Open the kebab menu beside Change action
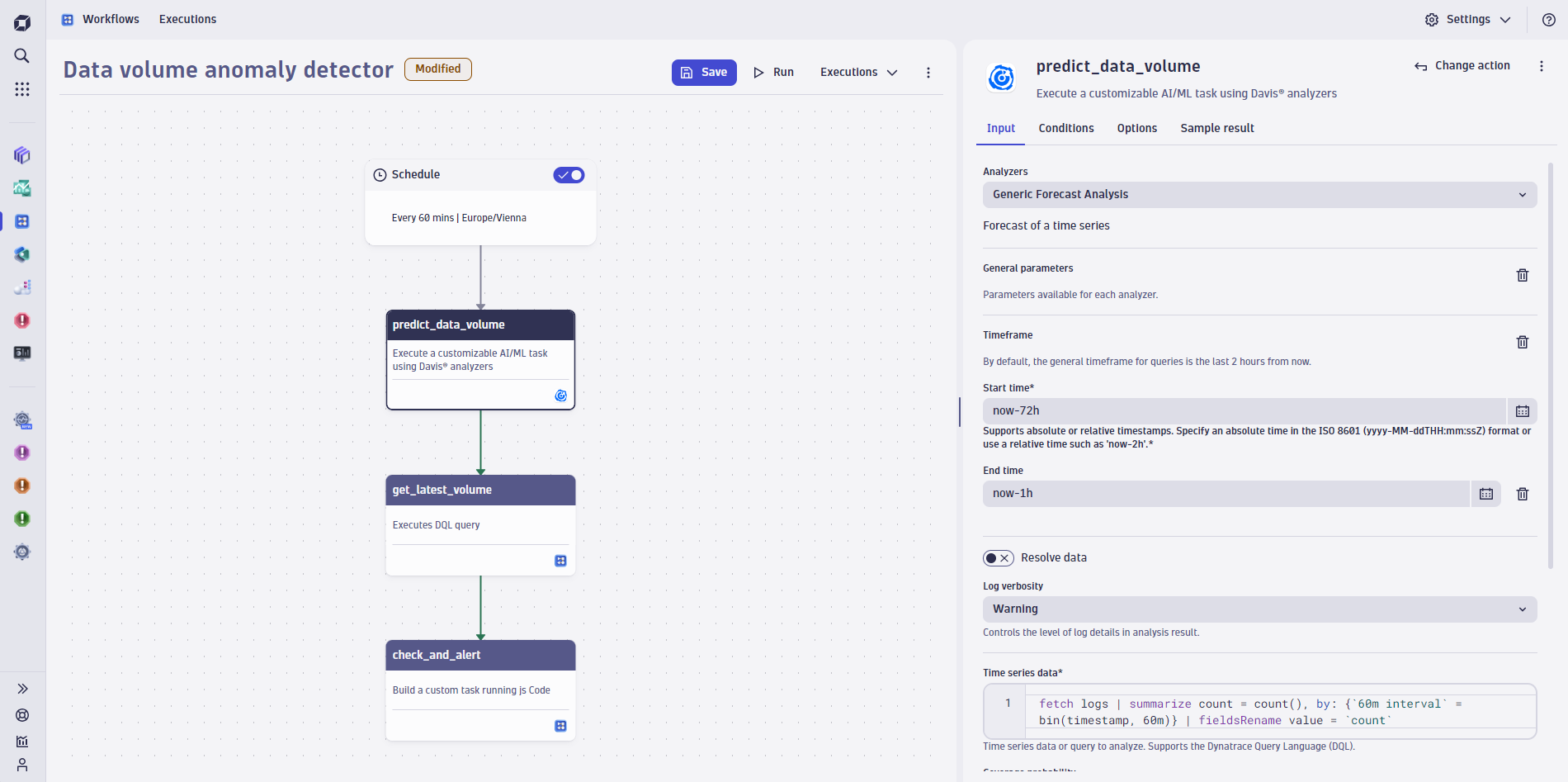1568x782 pixels. point(1542,66)
